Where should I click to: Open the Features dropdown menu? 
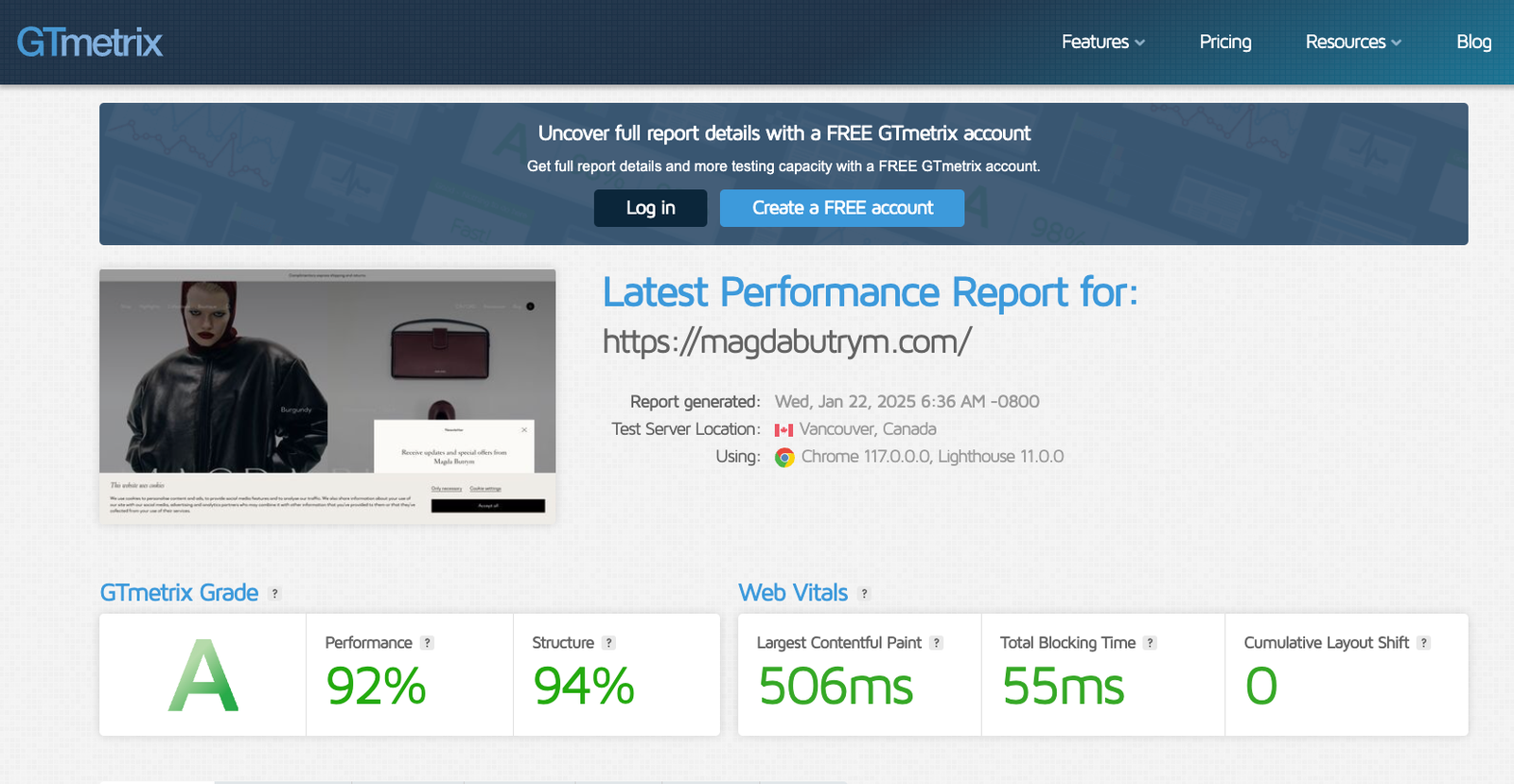(x=1103, y=42)
